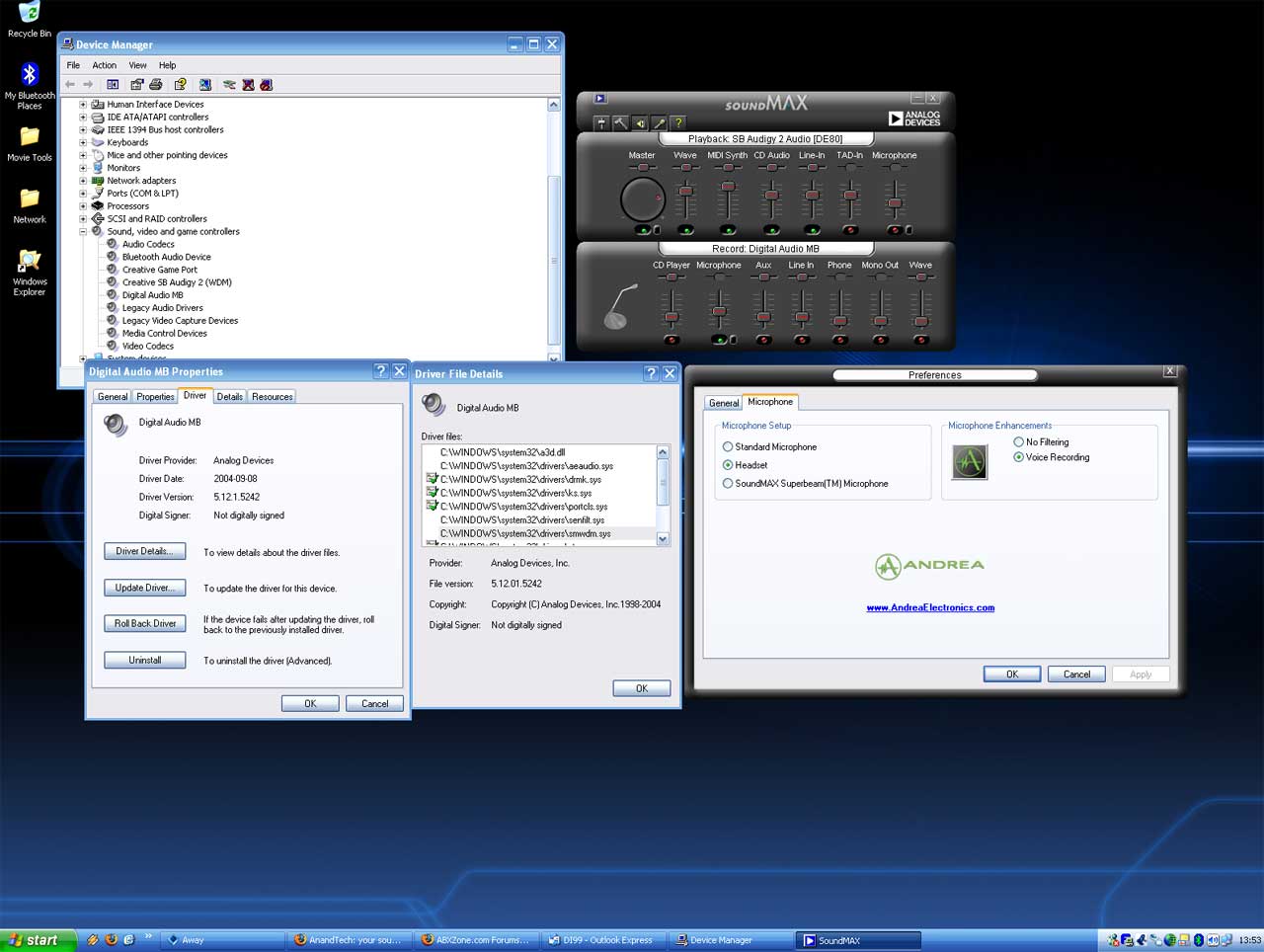Switch to the General tab in Preferences
The width and height of the screenshot is (1264, 952).
[x=724, y=403]
